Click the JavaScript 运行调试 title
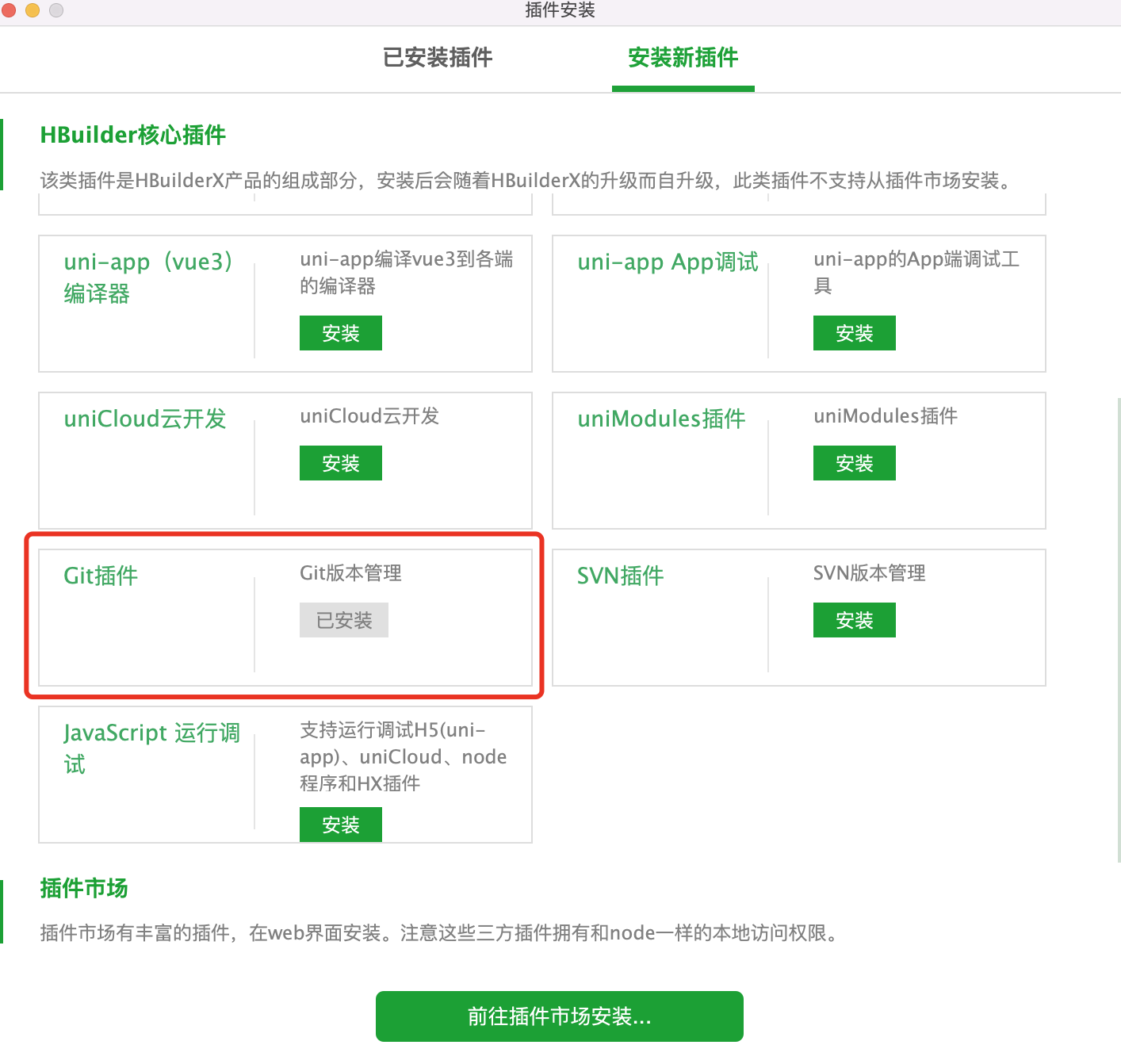The height and width of the screenshot is (1064, 1121). (152, 748)
